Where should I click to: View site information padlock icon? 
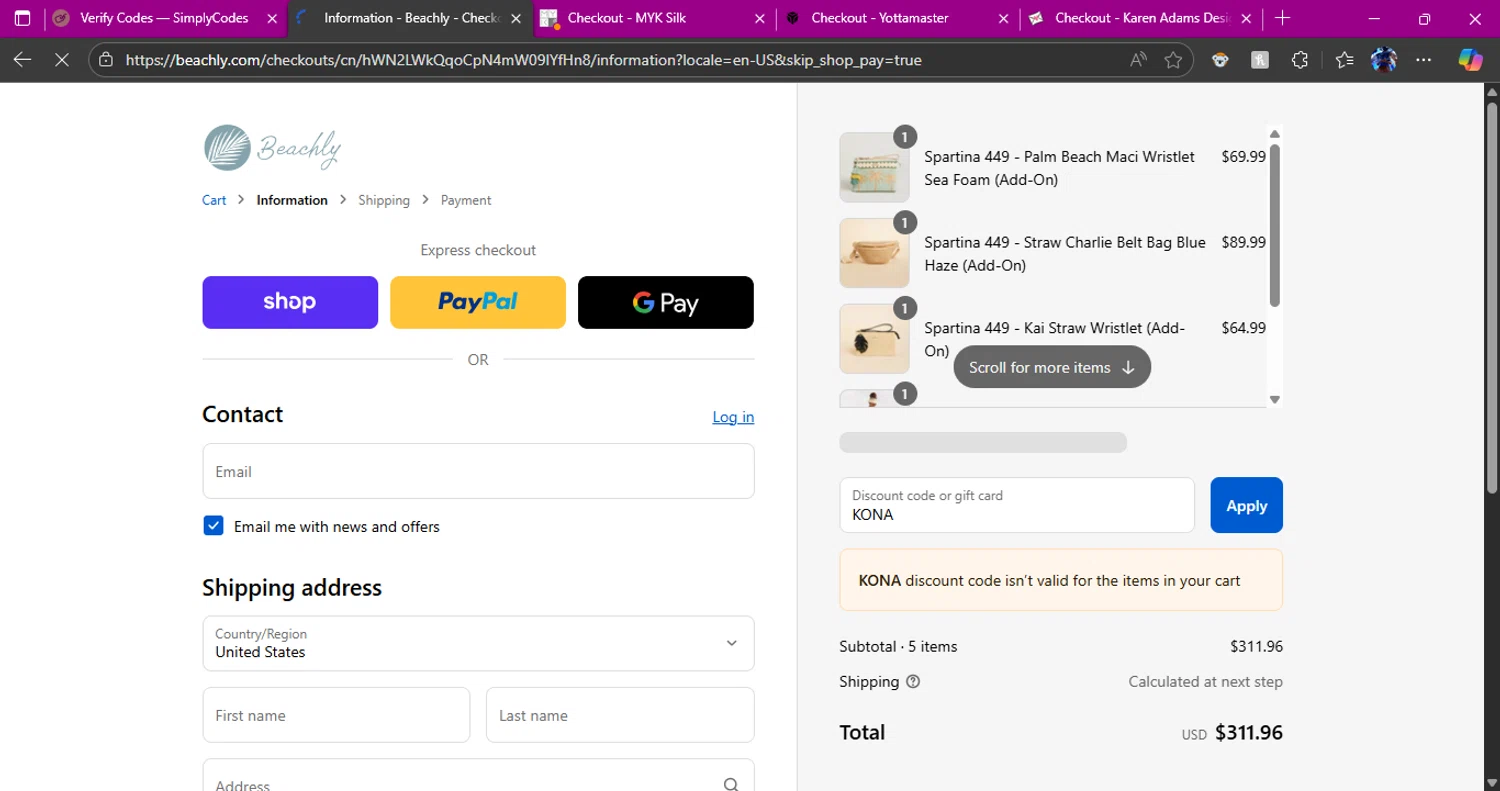(x=106, y=60)
